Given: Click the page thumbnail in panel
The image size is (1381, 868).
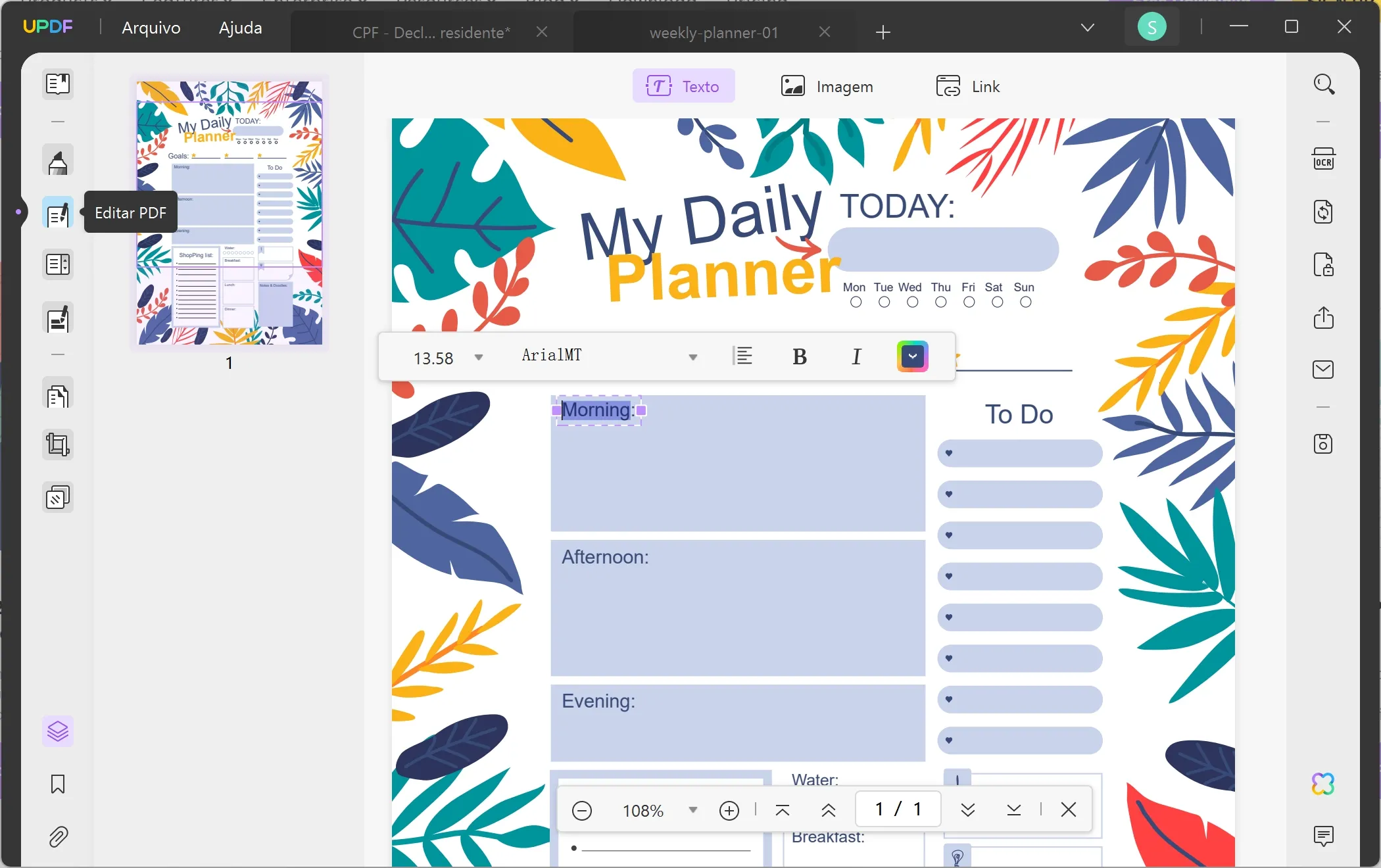Looking at the screenshot, I should coord(229,212).
